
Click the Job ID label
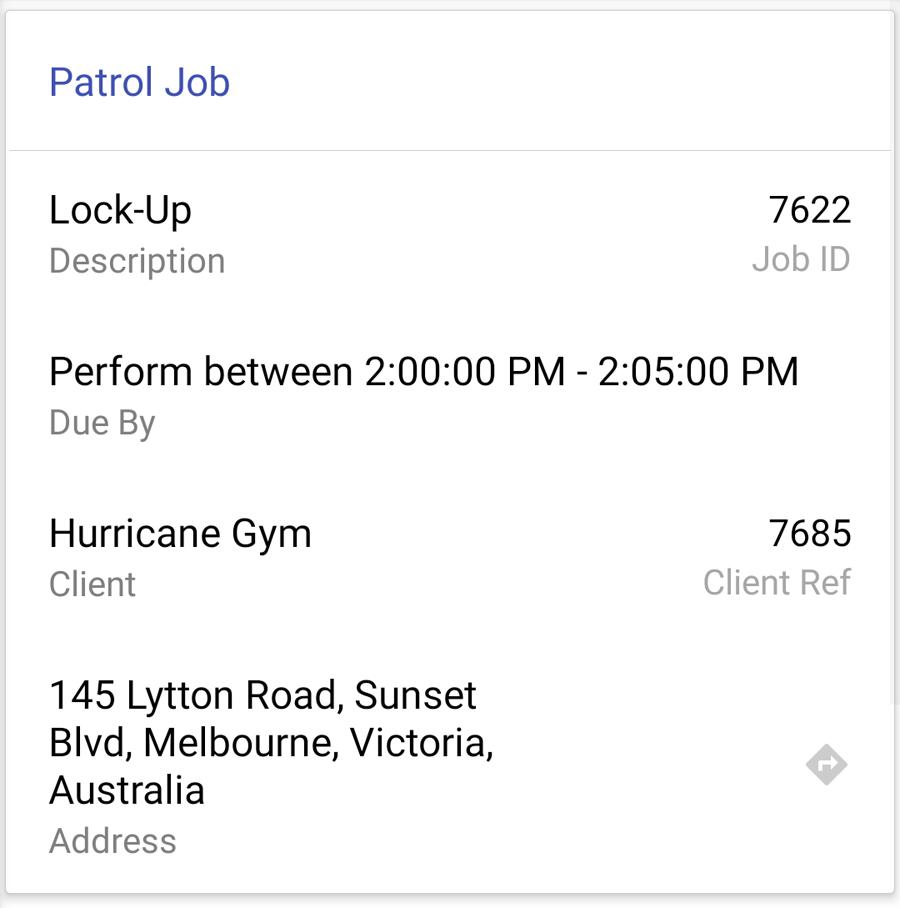(x=801, y=259)
